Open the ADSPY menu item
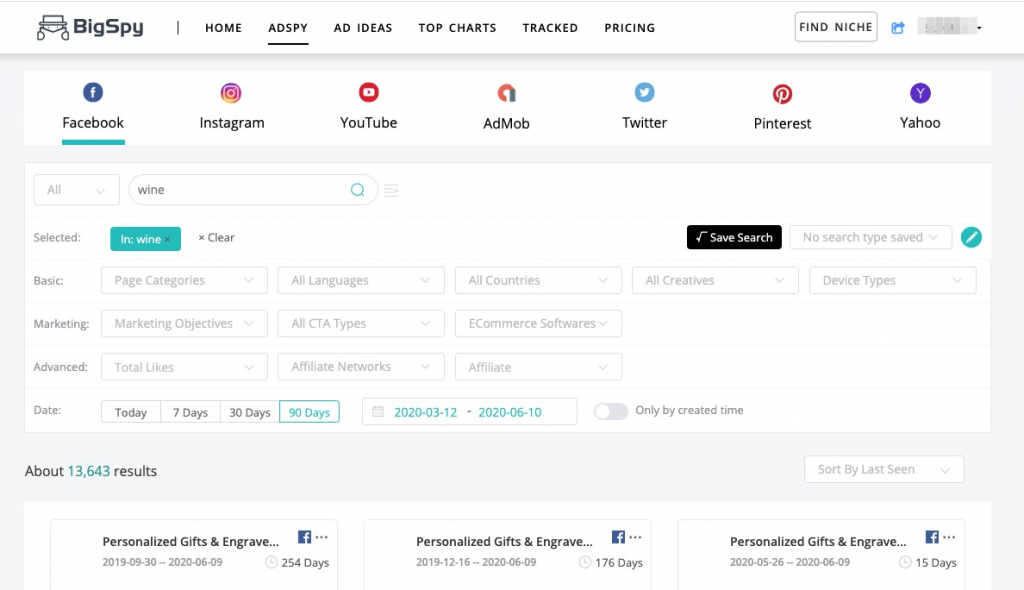 tap(288, 27)
